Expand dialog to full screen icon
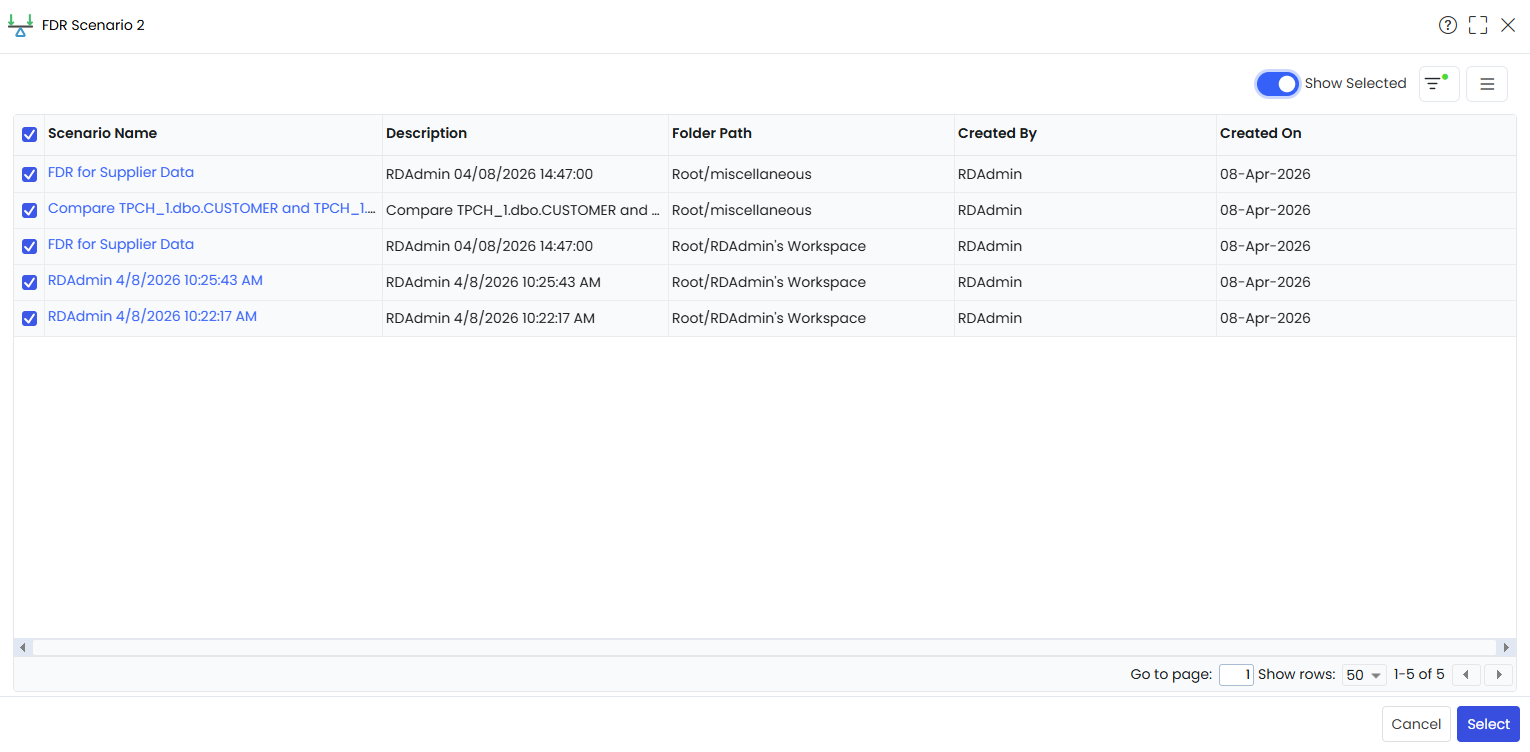The height and width of the screenshot is (752, 1530). (1478, 25)
